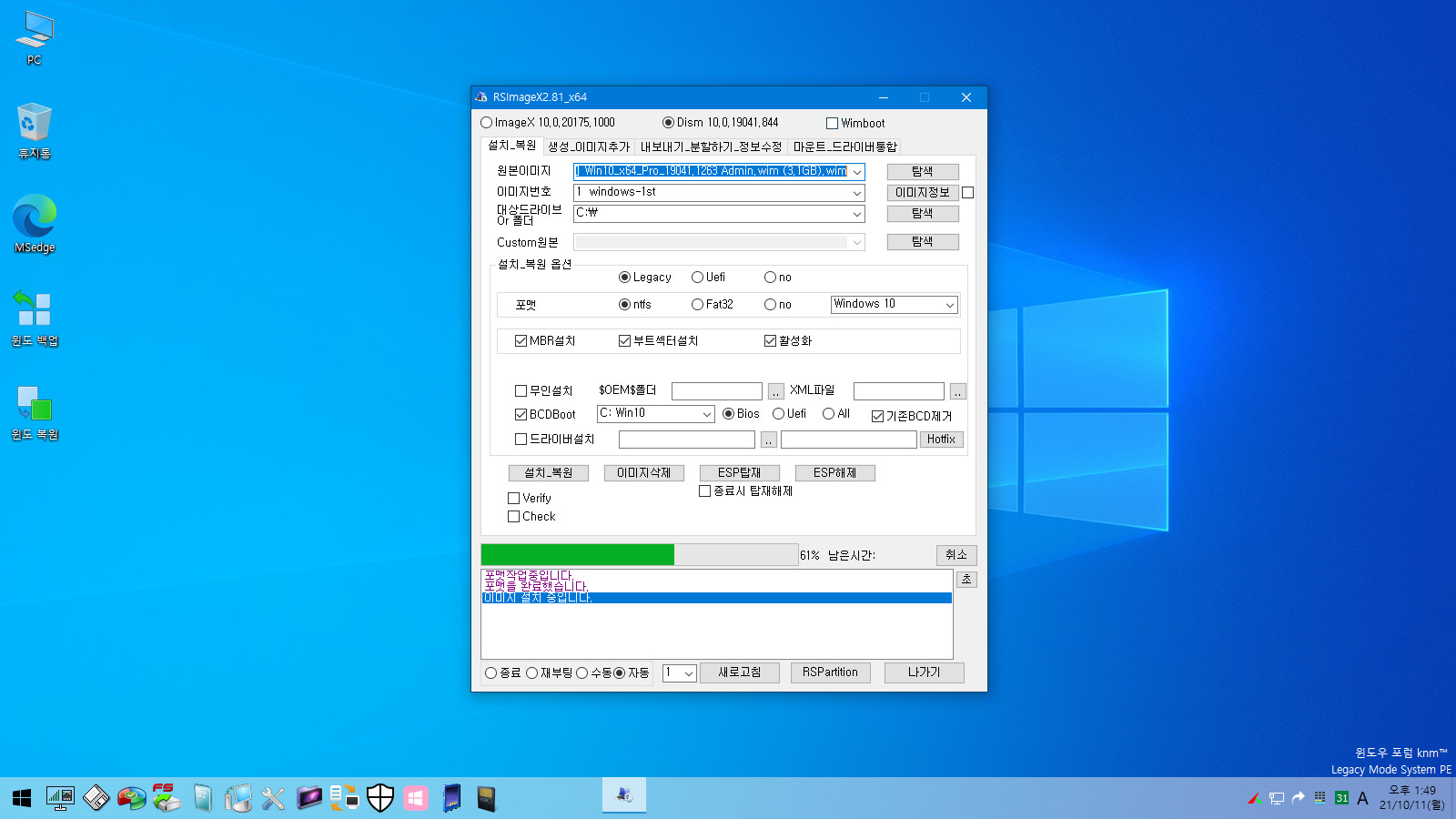Open the PC desktop icon
The height and width of the screenshot is (819, 1456).
coord(35,38)
